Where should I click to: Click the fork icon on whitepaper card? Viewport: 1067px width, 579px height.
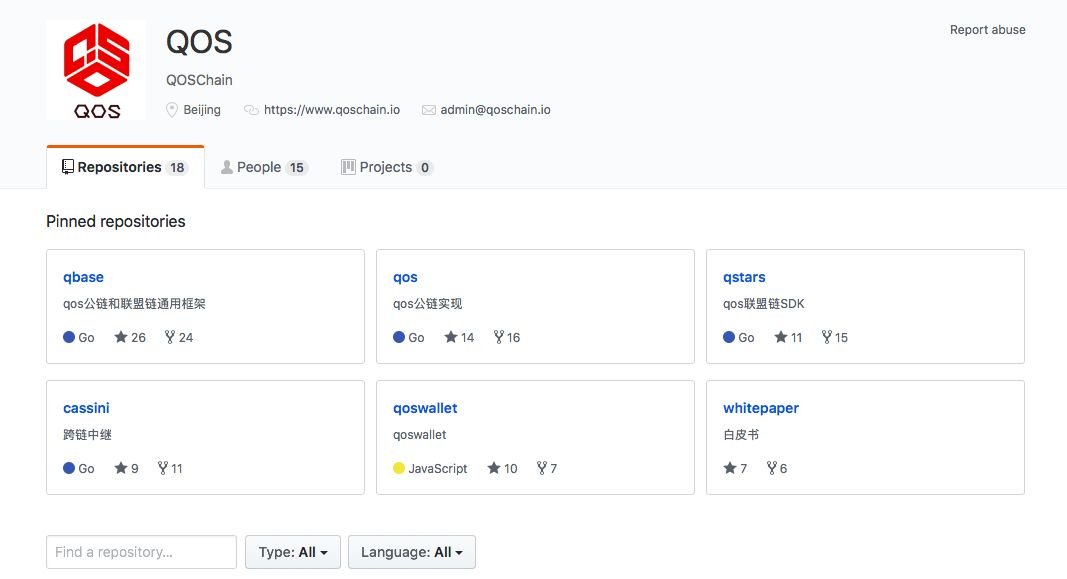tap(772, 467)
